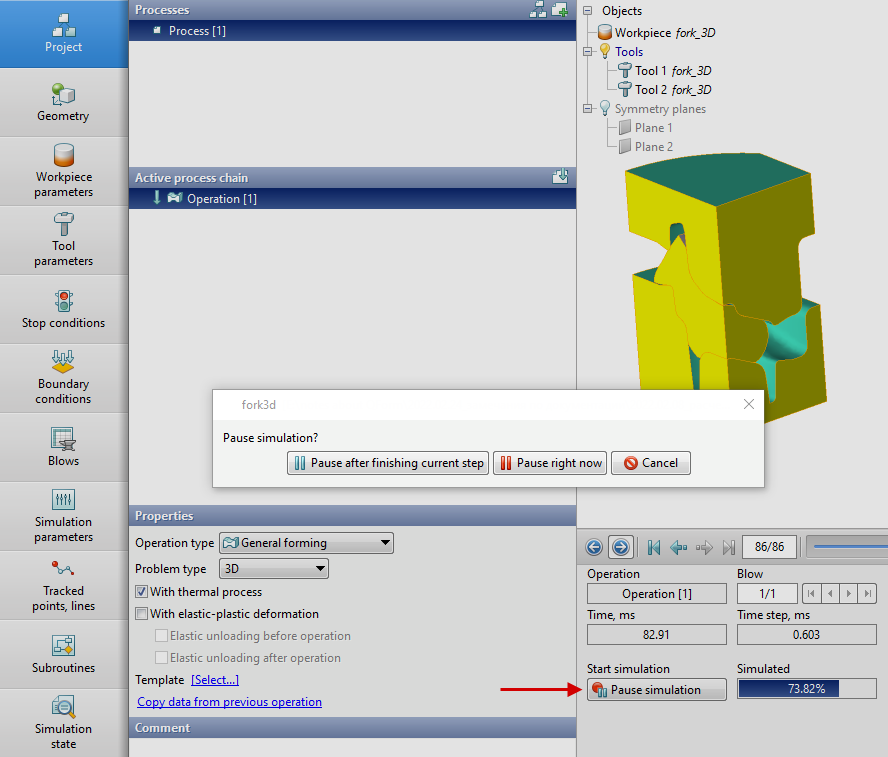Image resolution: width=888 pixels, height=757 pixels.
Task: Switch to the Project tab
Action: point(63,34)
